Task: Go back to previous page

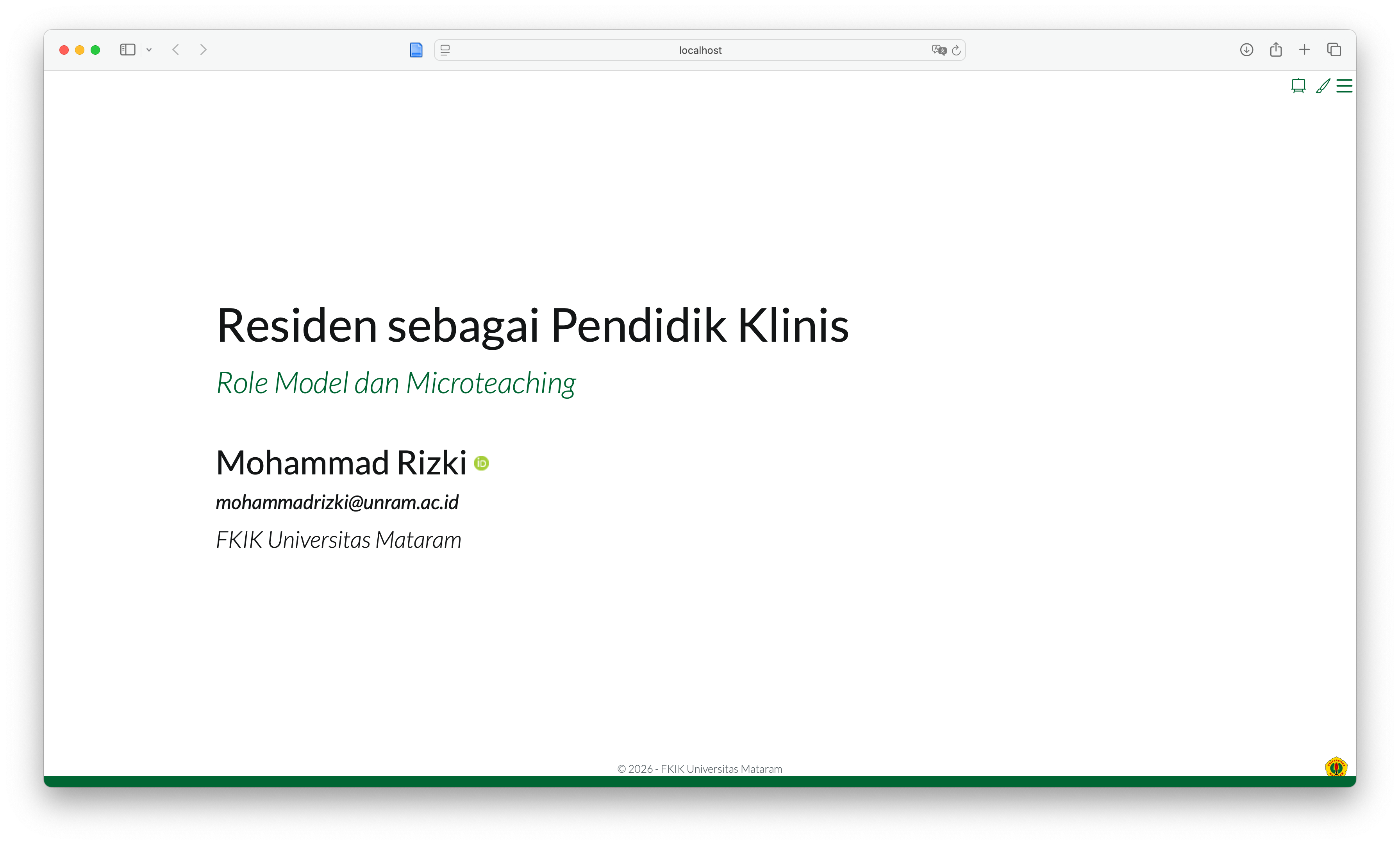Action: click(x=175, y=50)
